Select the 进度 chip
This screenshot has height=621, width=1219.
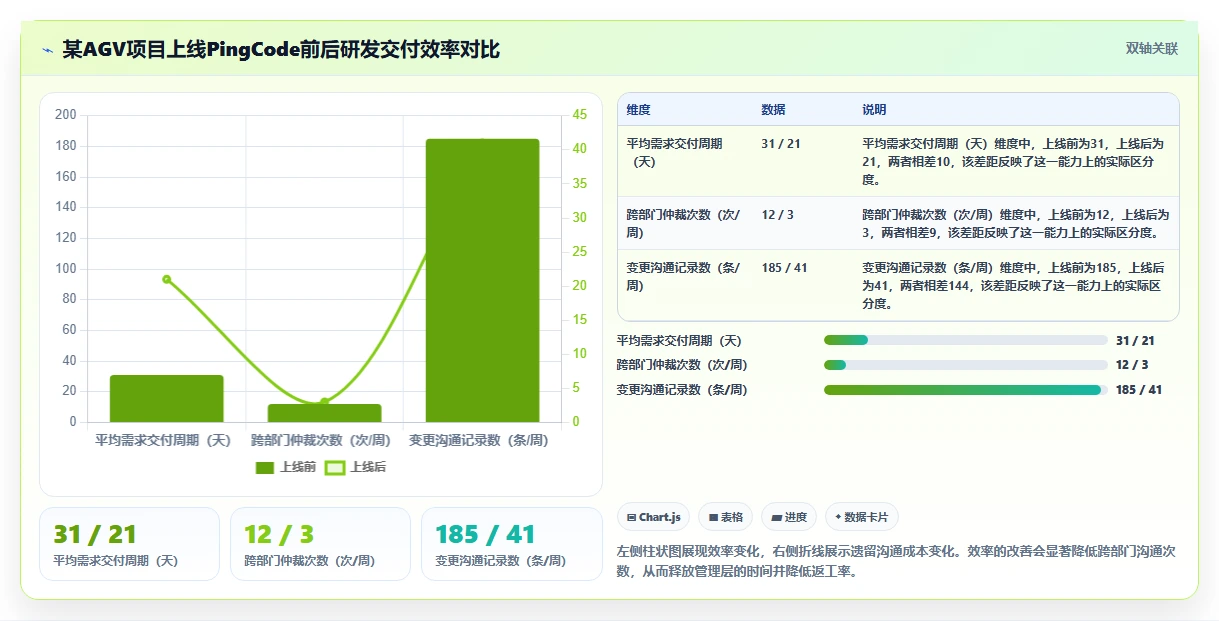(x=789, y=517)
